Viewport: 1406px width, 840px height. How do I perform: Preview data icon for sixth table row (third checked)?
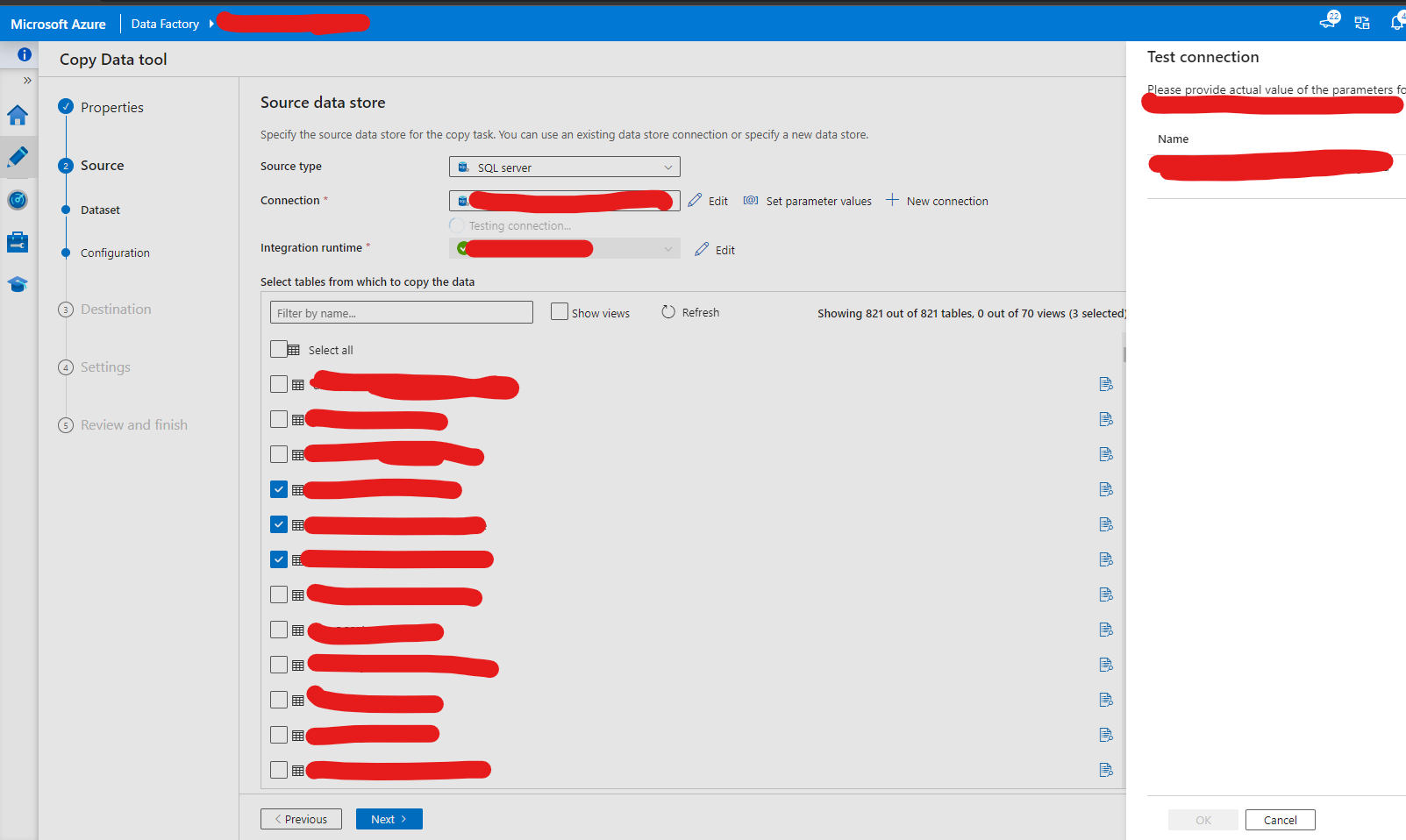click(x=1106, y=559)
